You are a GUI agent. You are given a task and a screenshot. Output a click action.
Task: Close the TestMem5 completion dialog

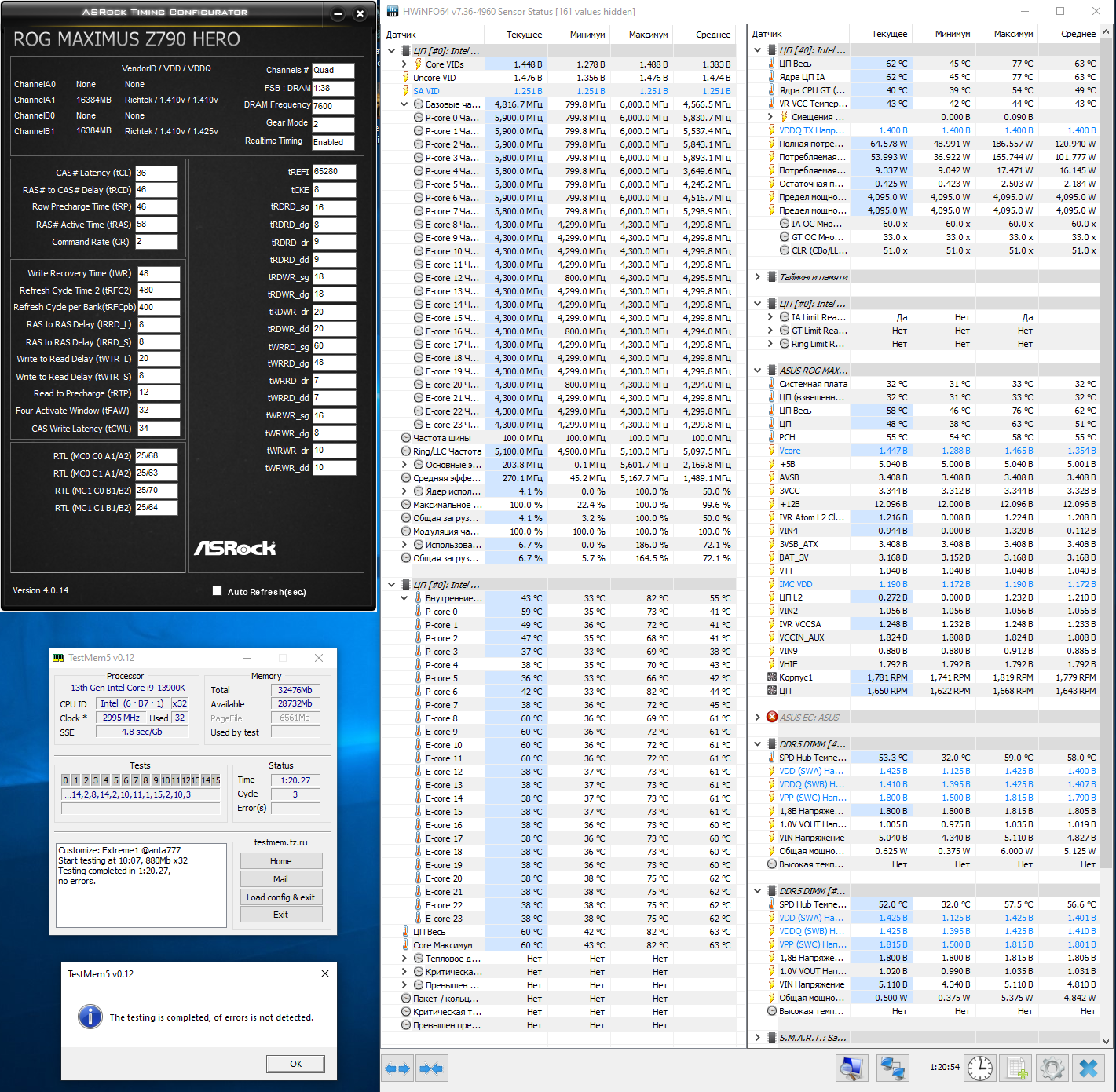point(325,973)
